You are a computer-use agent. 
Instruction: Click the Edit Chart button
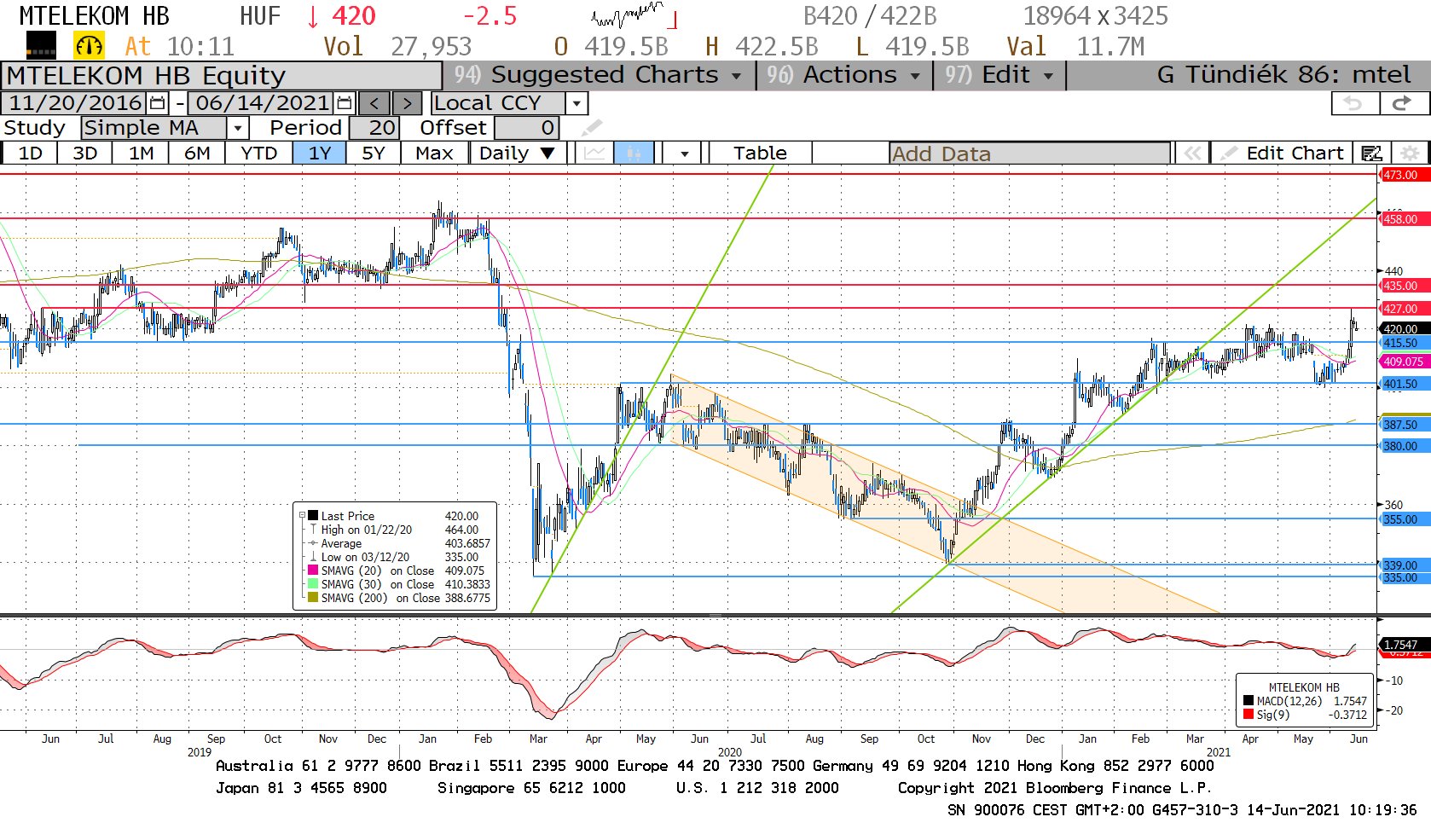click(x=1283, y=153)
